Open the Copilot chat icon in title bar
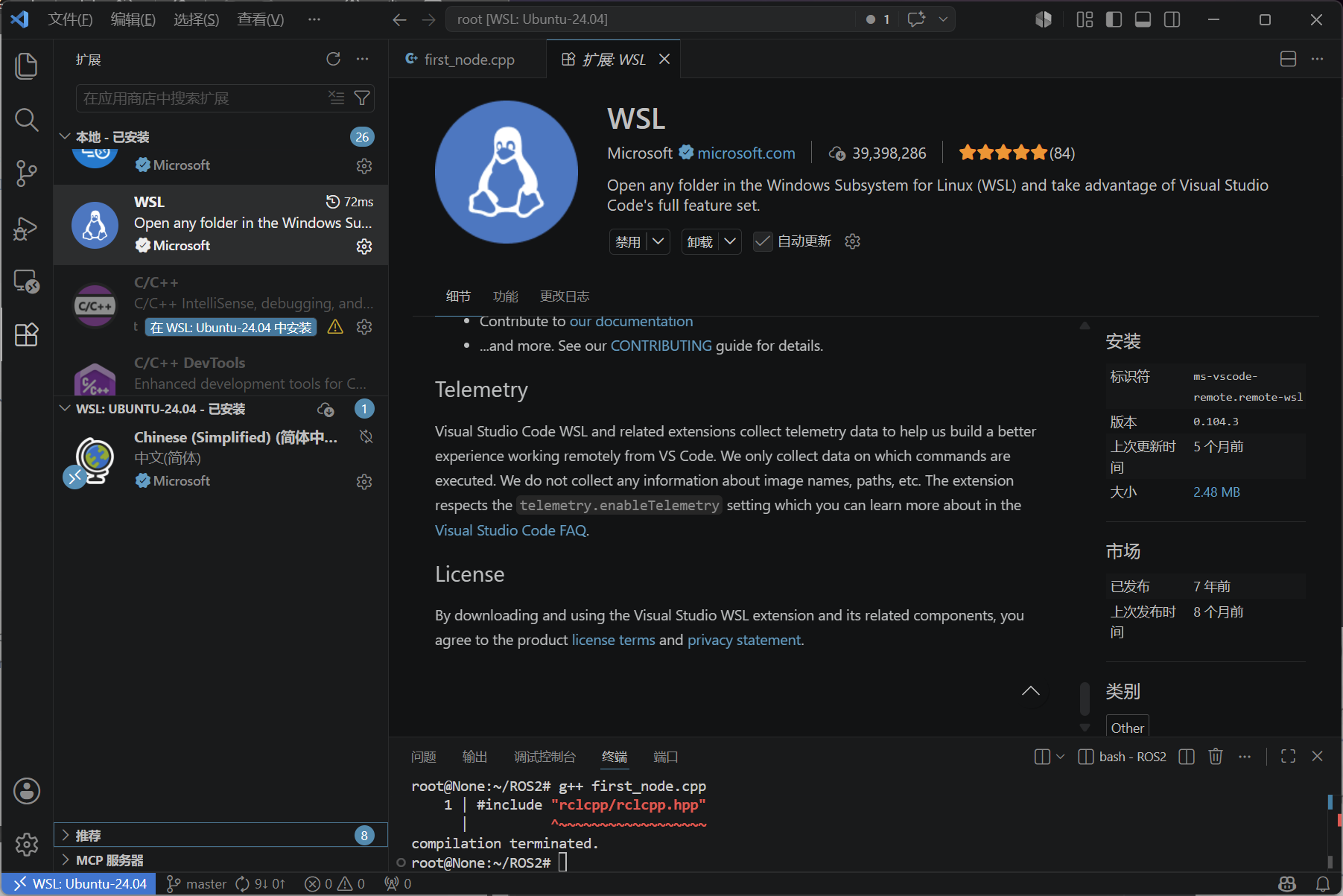Viewport: 1343px width, 896px height. click(x=916, y=19)
